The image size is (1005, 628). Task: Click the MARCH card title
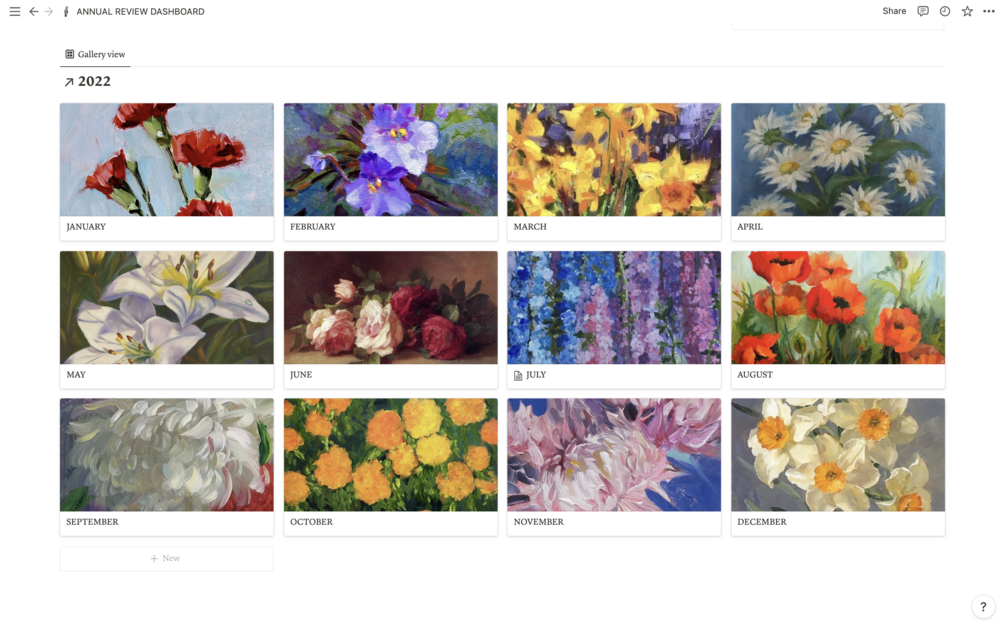coord(530,227)
